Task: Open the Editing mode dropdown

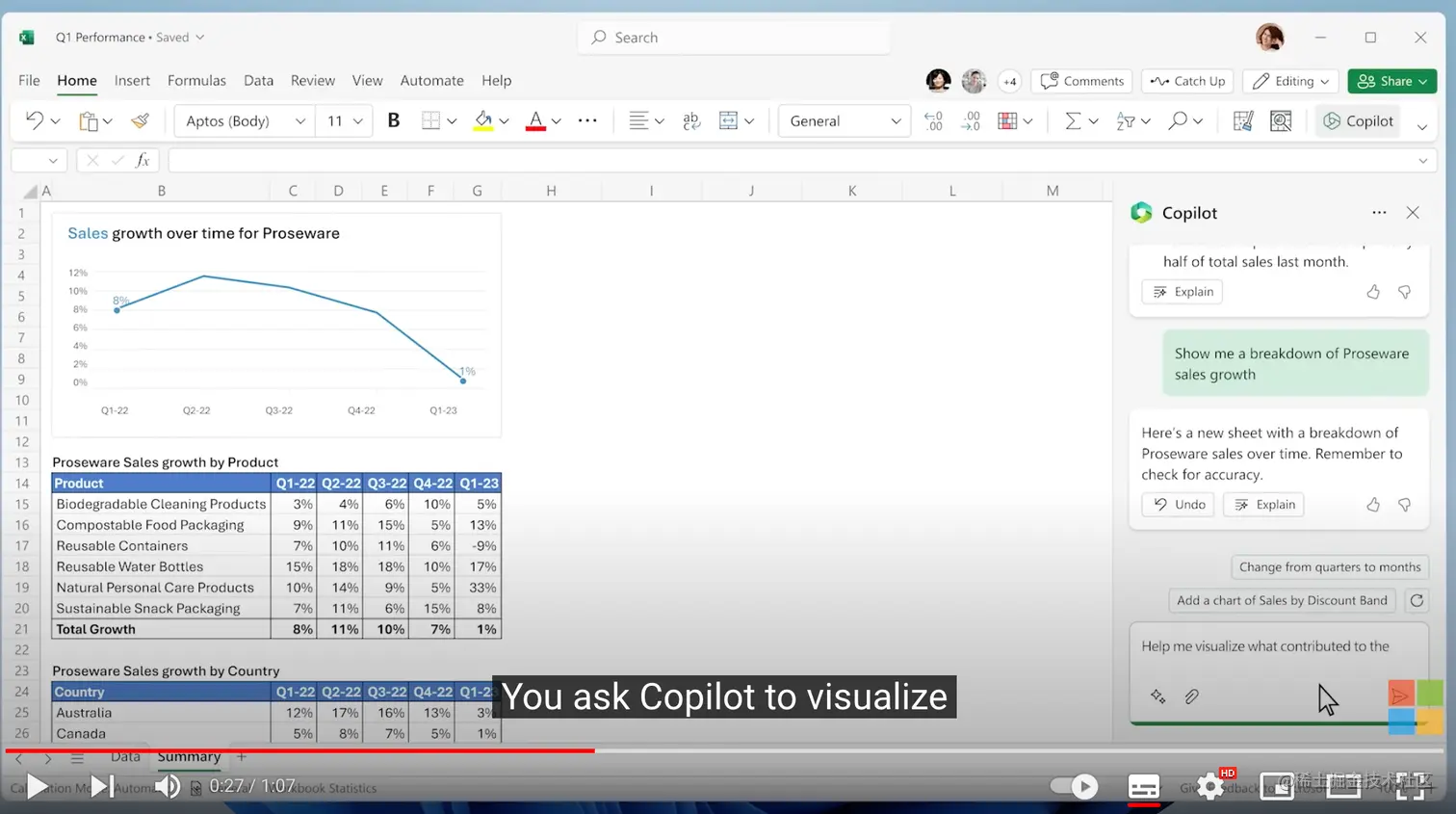Action: (x=1291, y=81)
